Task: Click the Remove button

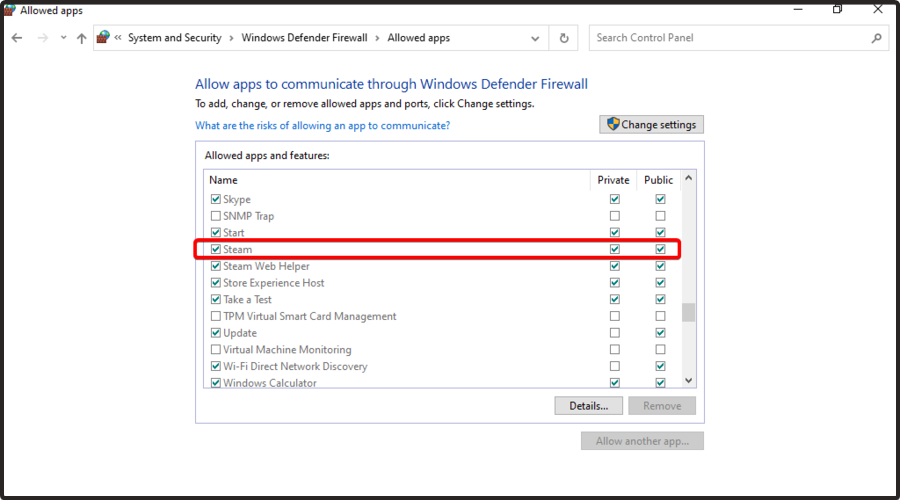Action: [x=662, y=406]
